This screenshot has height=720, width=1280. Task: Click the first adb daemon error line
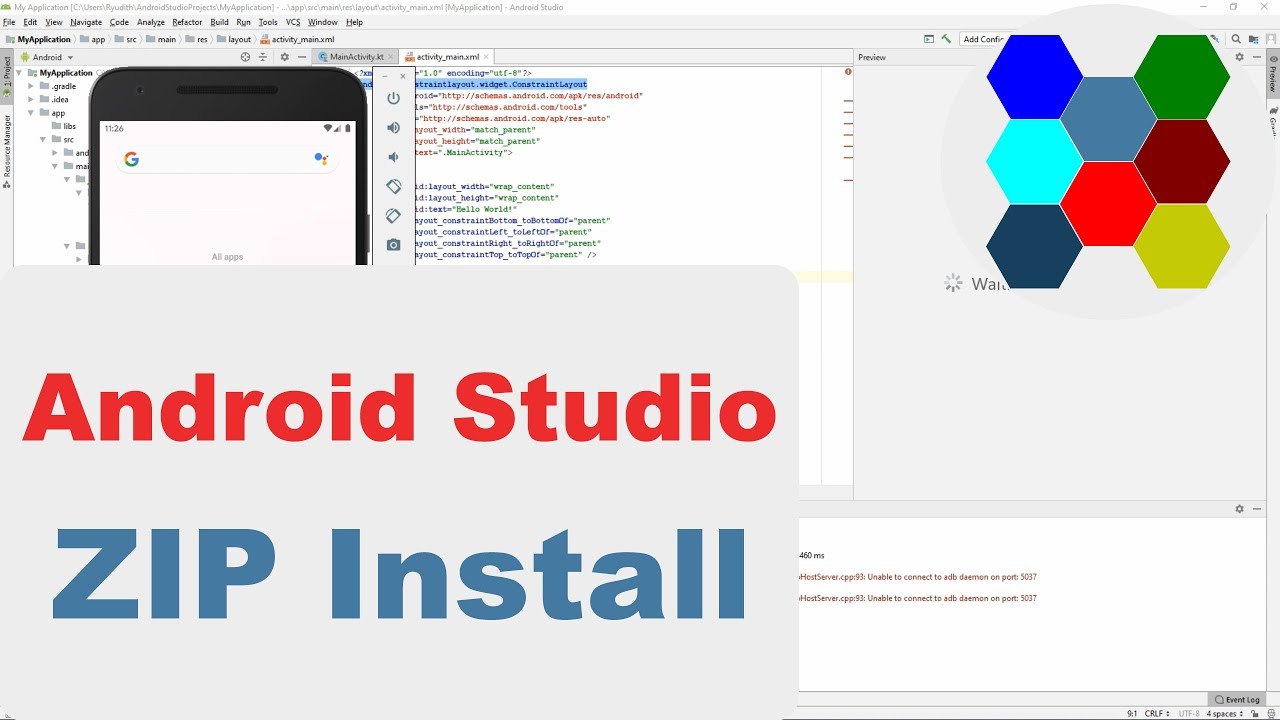[918, 577]
